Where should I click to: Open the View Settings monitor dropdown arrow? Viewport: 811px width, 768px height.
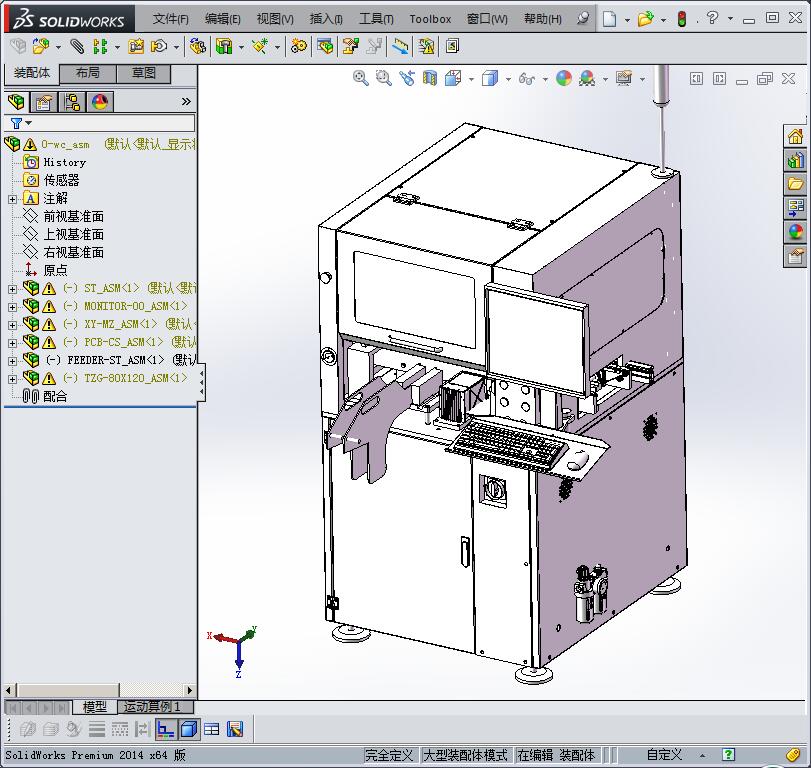tap(642, 80)
